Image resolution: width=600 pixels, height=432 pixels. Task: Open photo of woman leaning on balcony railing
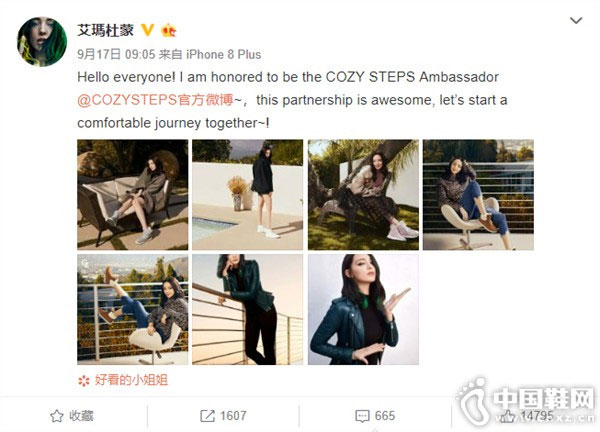pyautogui.click(x=248, y=310)
